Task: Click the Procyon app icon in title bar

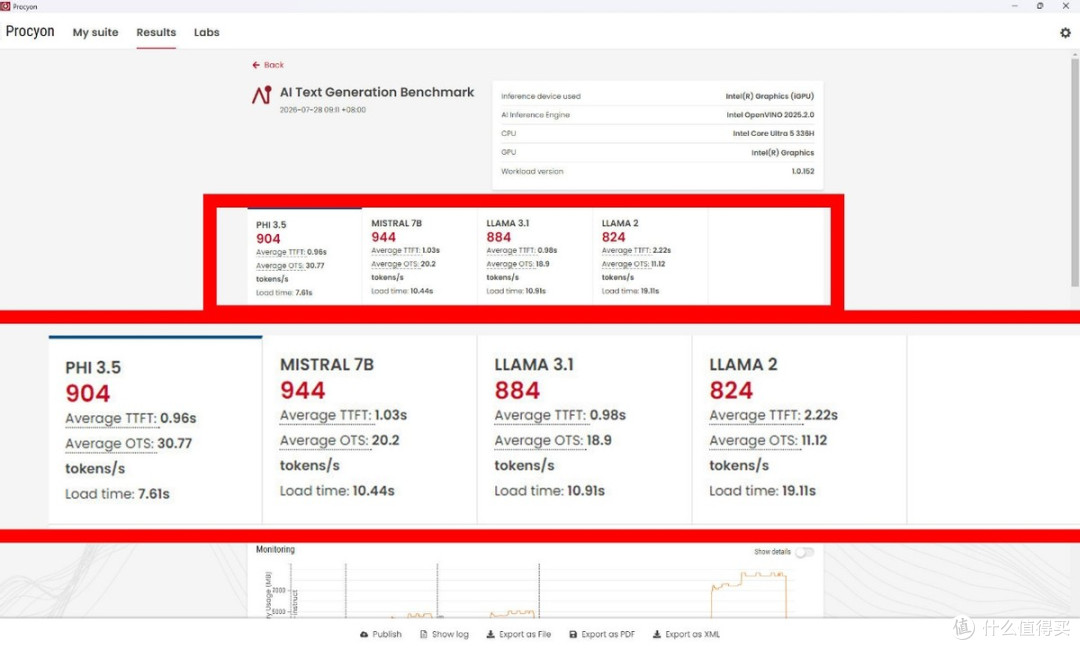Action: (6, 6)
